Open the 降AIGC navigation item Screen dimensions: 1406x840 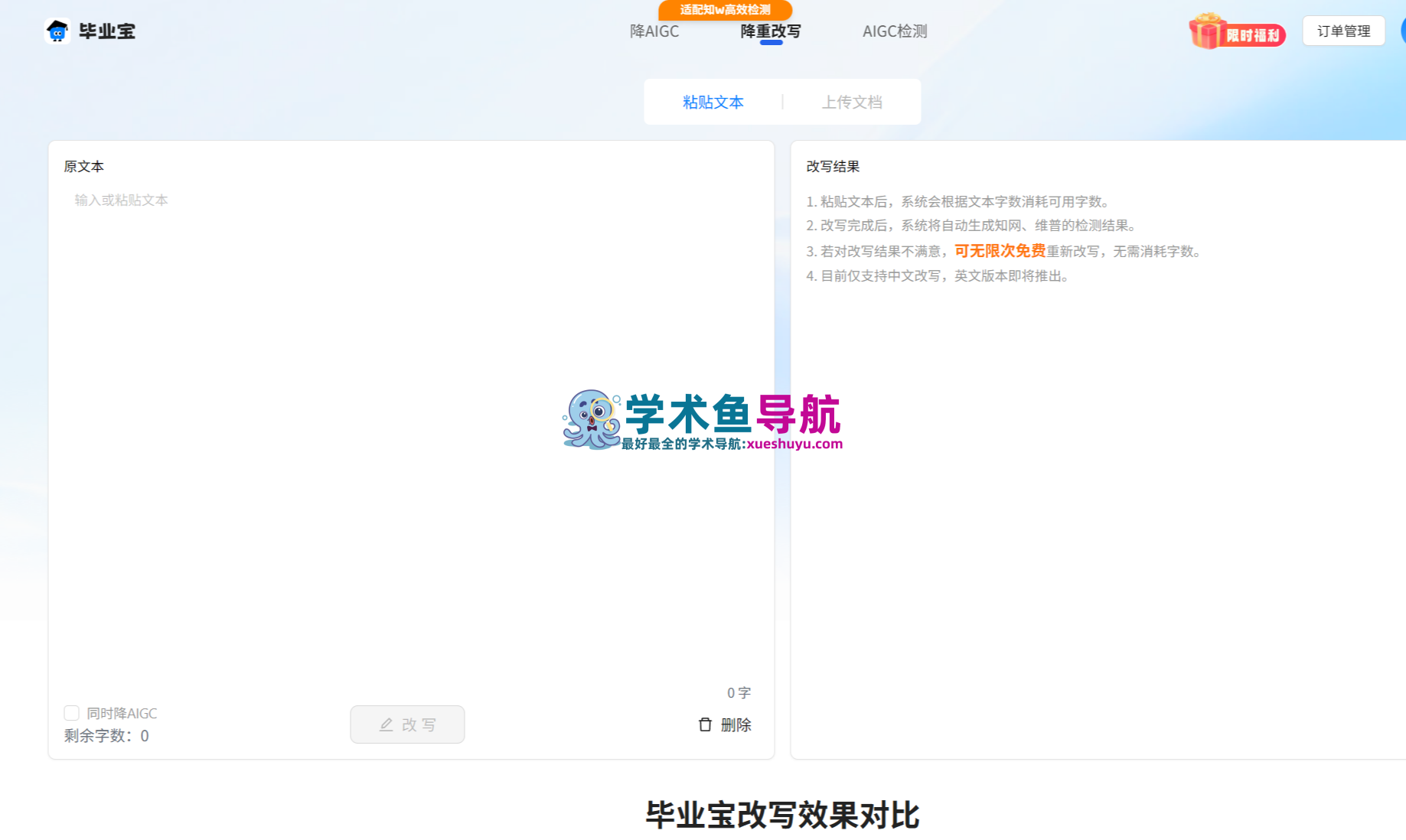tap(654, 31)
